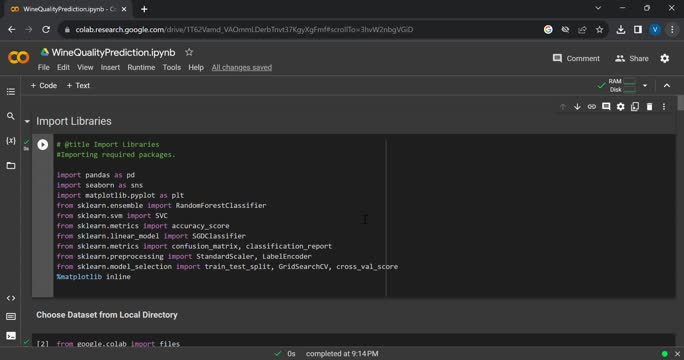Open the tab search dropdown arrow
This screenshot has height=360, width=684.
click(598, 8)
